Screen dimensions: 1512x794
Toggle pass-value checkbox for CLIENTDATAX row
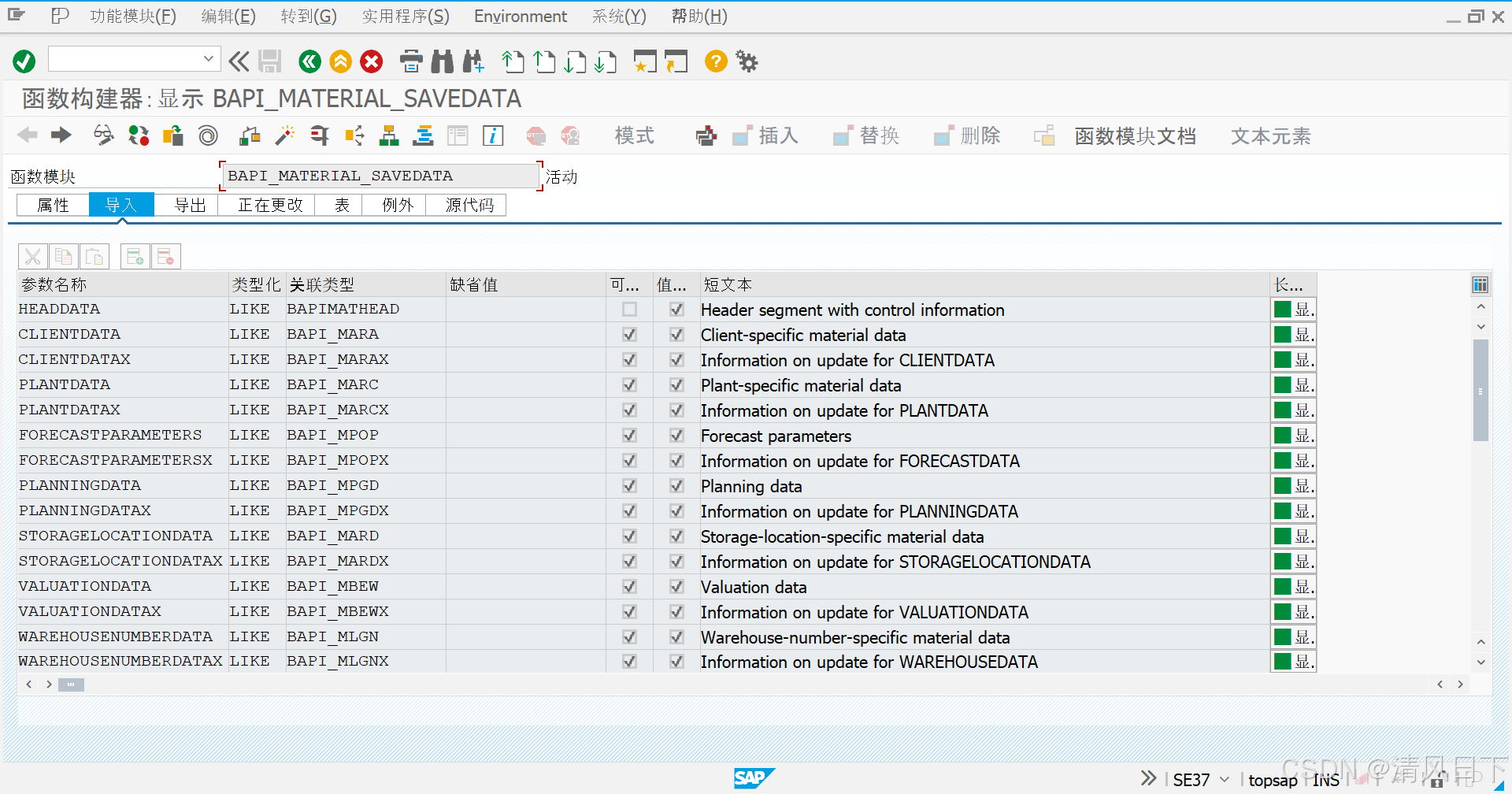(676, 360)
